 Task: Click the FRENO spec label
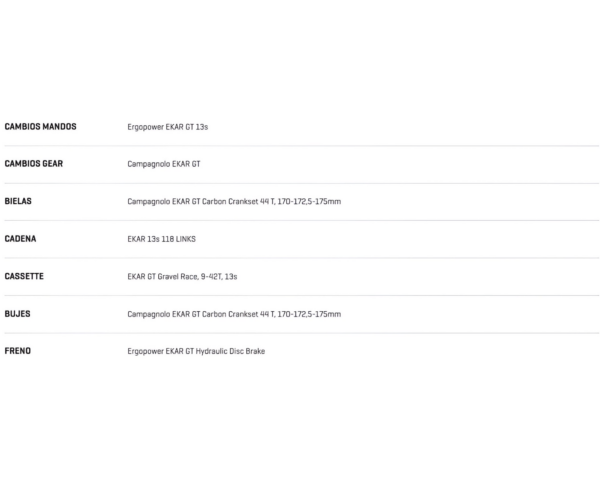[x=18, y=351]
